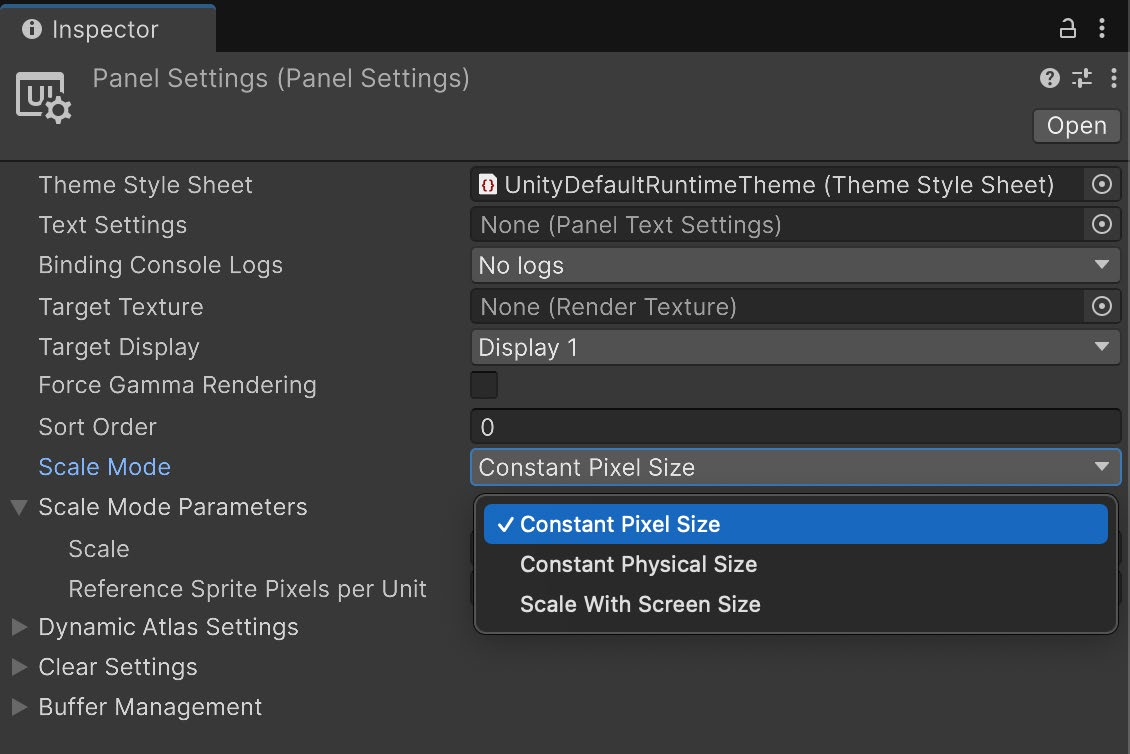The image size is (1130, 754).
Task: Open the Panel Settings help reference icon
Action: (1049, 78)
